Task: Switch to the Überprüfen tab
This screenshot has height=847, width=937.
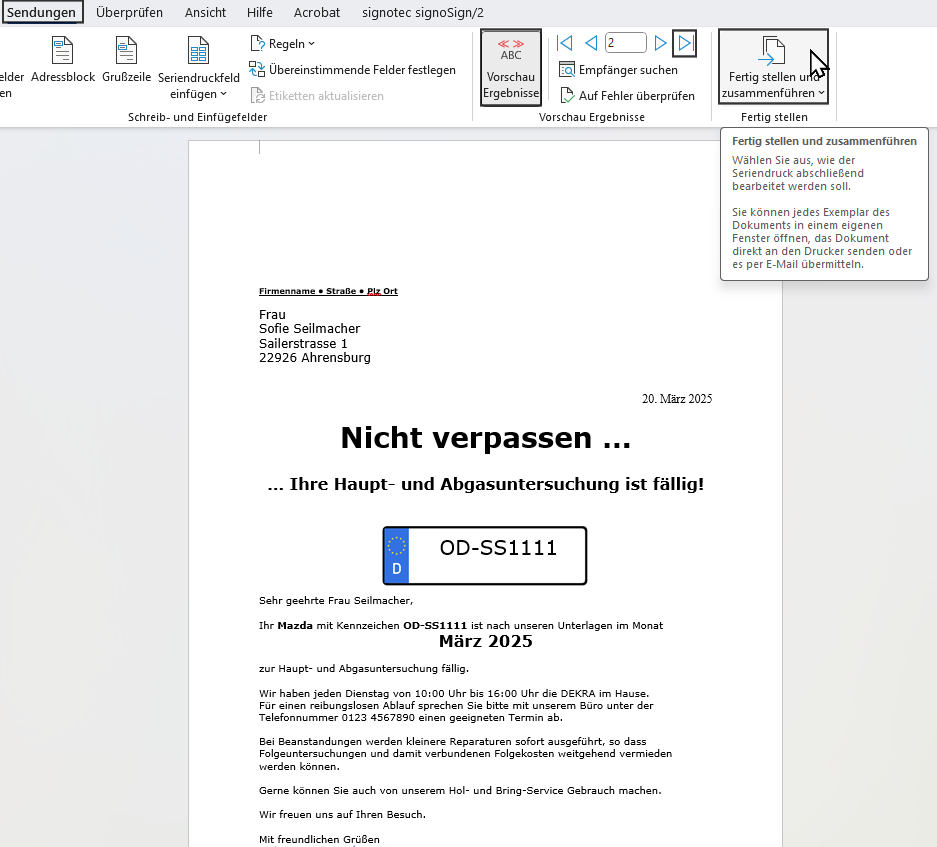Action: [129, 13]
